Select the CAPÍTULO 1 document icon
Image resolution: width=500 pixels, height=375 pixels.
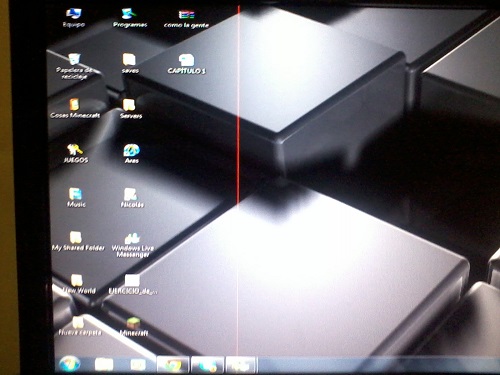(187, 64)
